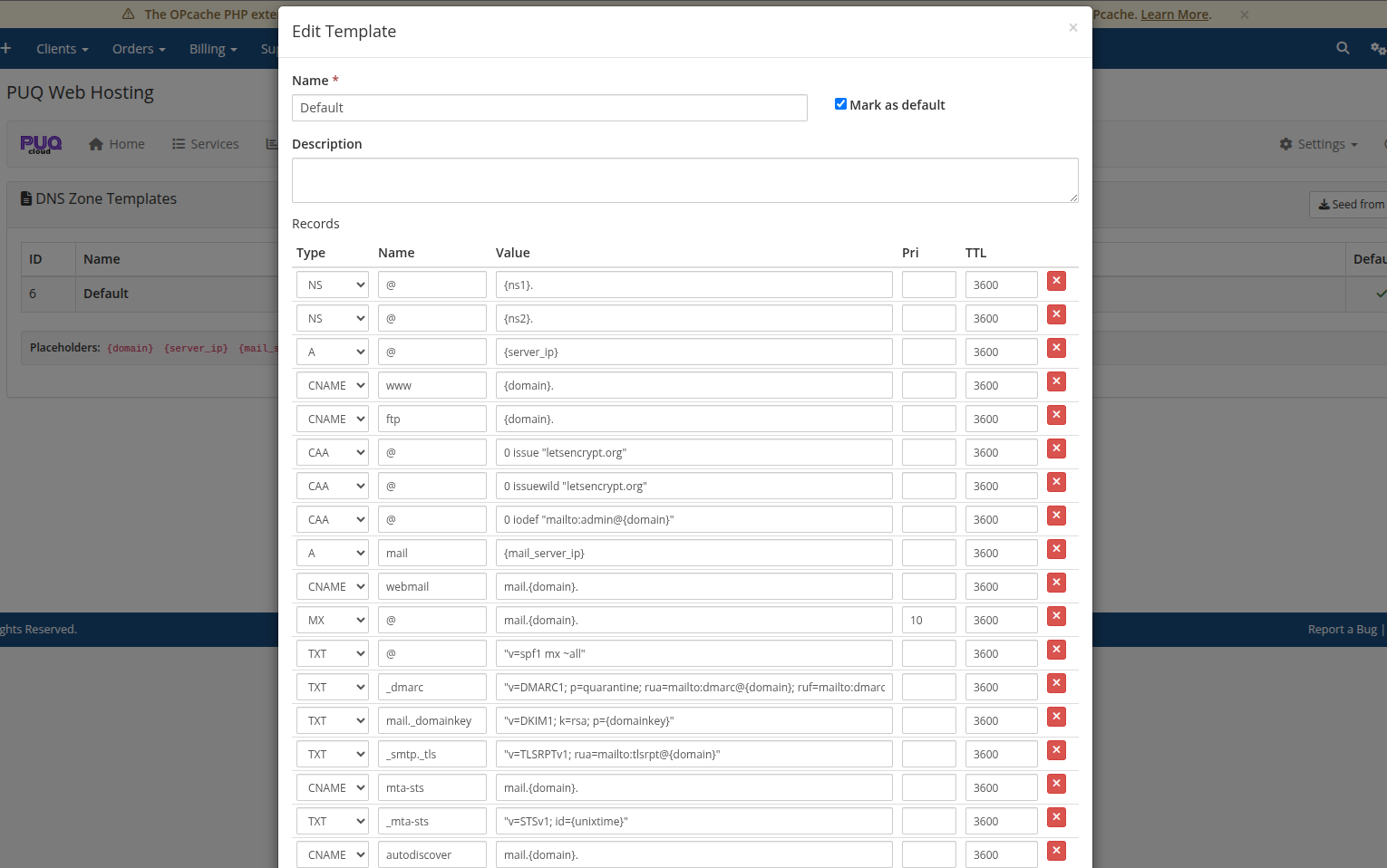
Task: Click the spf1 TXT value field
Action: [x=694, y=653]
